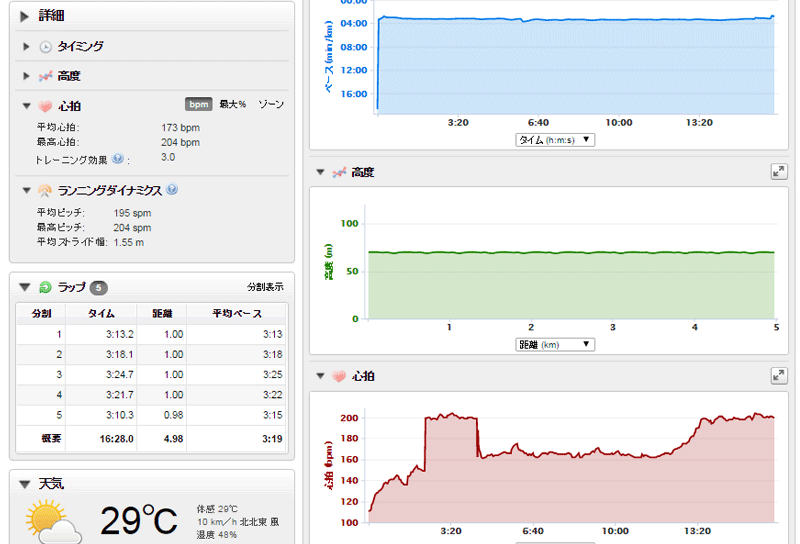Click the clock icon beside タイミング
The height and width of the screenshot is (544, 800).
click(45, 46)
